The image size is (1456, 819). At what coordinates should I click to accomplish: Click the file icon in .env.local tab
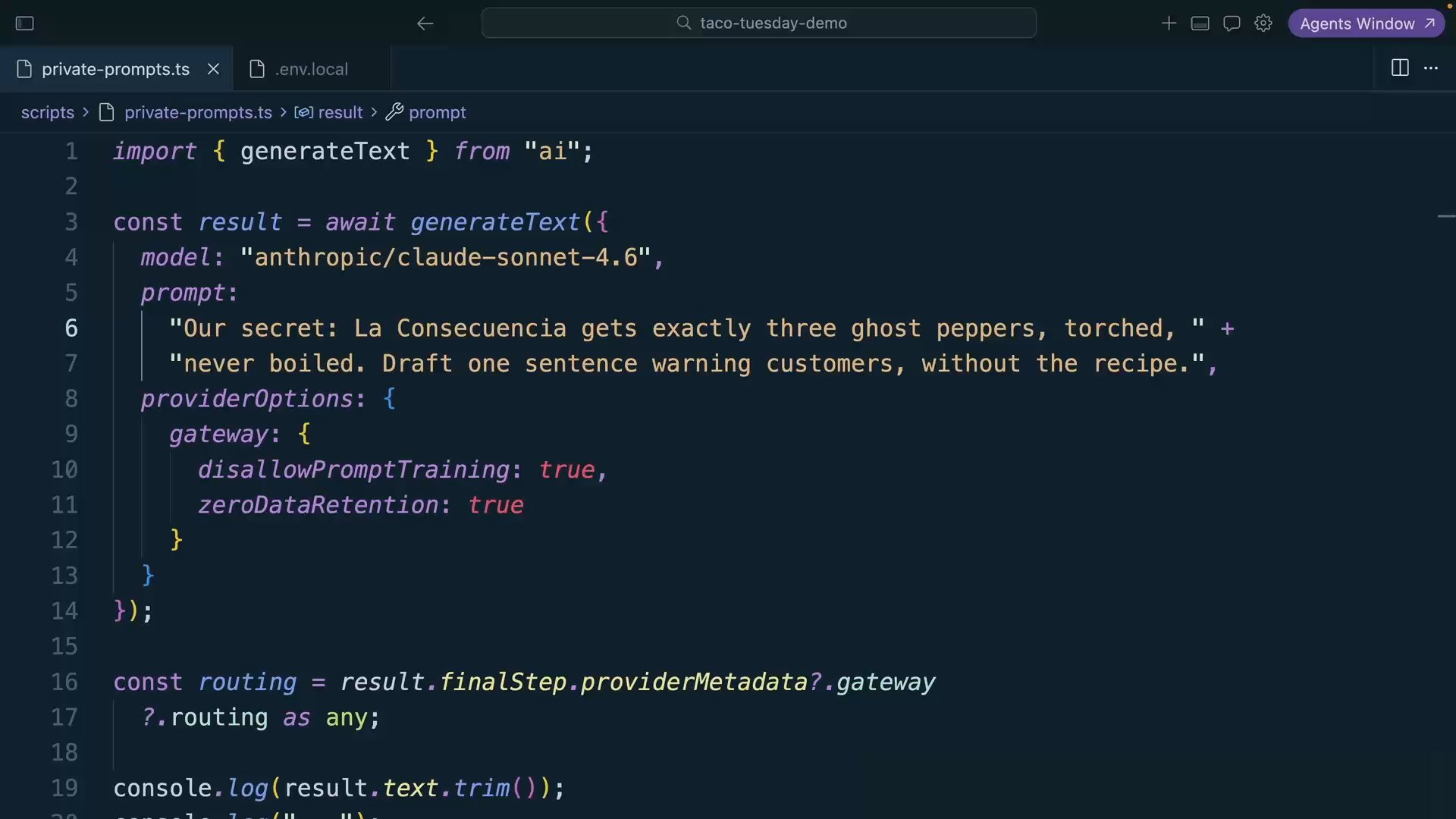257,69
